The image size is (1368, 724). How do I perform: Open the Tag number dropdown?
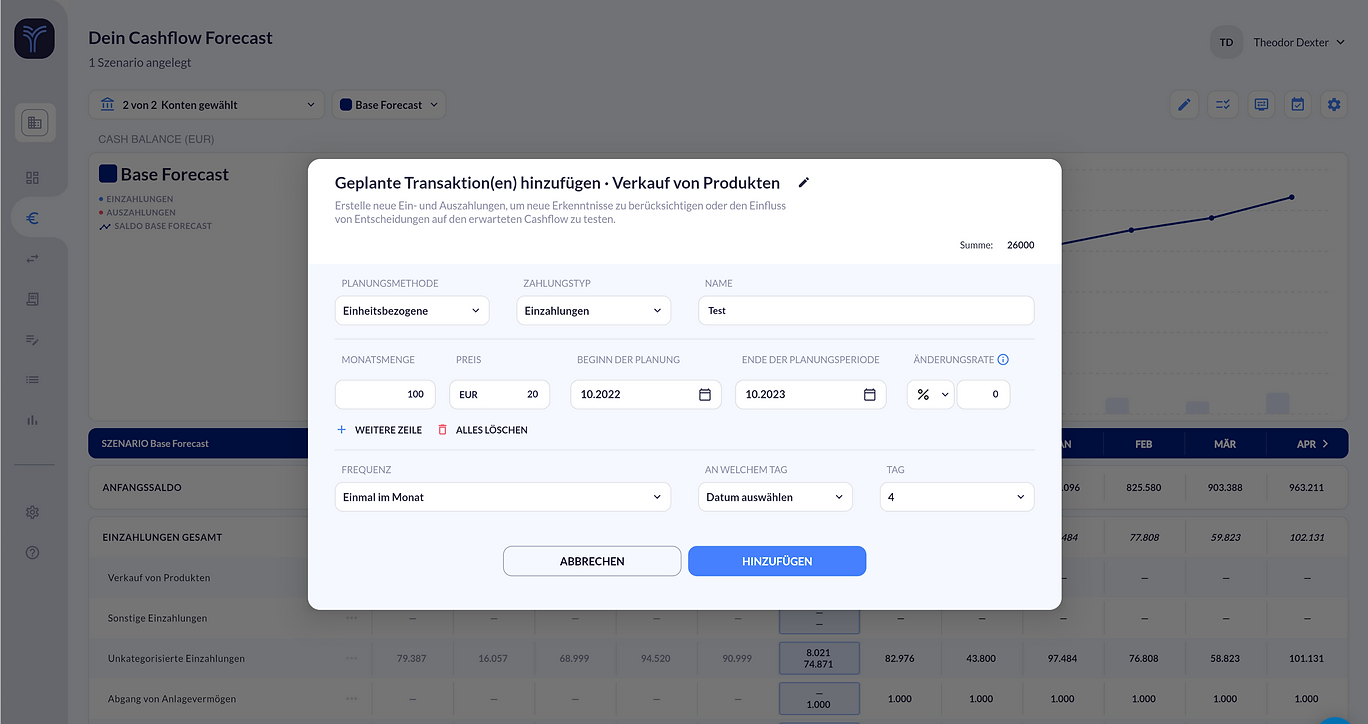(956, 497)
